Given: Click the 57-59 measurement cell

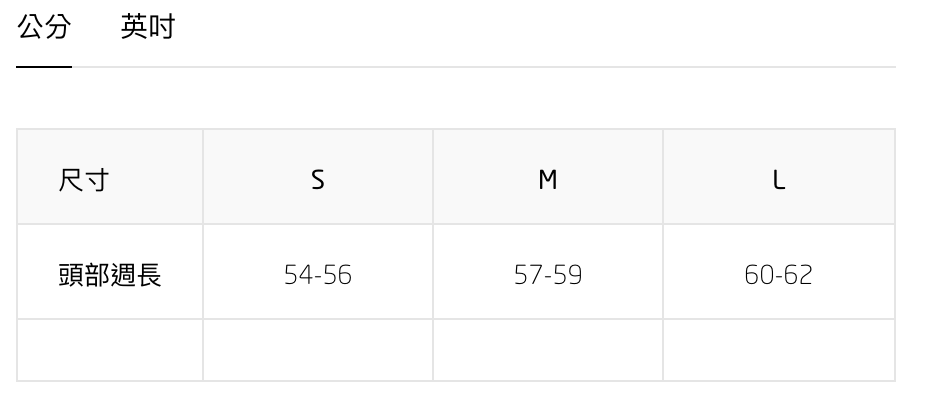Looking at the screenshot, I should coord(548,275).
